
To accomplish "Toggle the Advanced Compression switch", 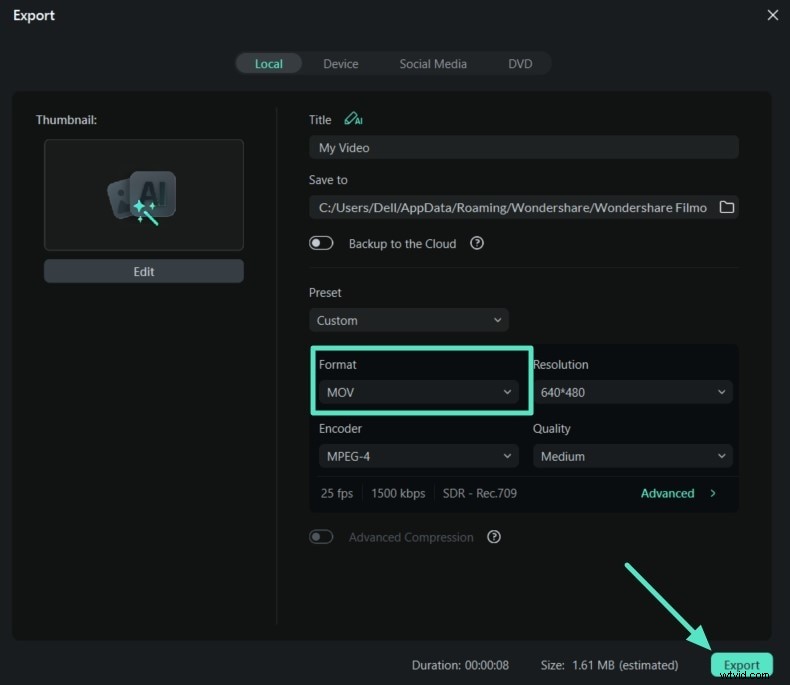I will [321, 537].
